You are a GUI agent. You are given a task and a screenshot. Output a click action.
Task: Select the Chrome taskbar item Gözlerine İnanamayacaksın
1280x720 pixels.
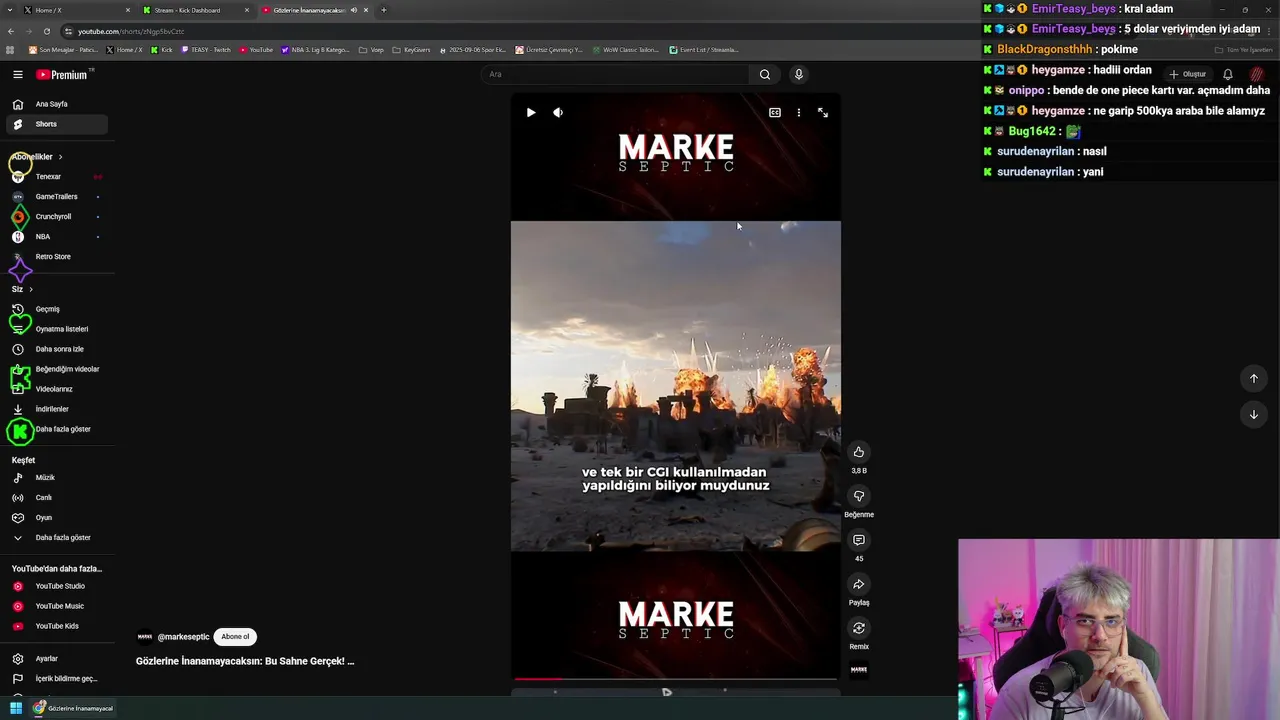point(73,708)
